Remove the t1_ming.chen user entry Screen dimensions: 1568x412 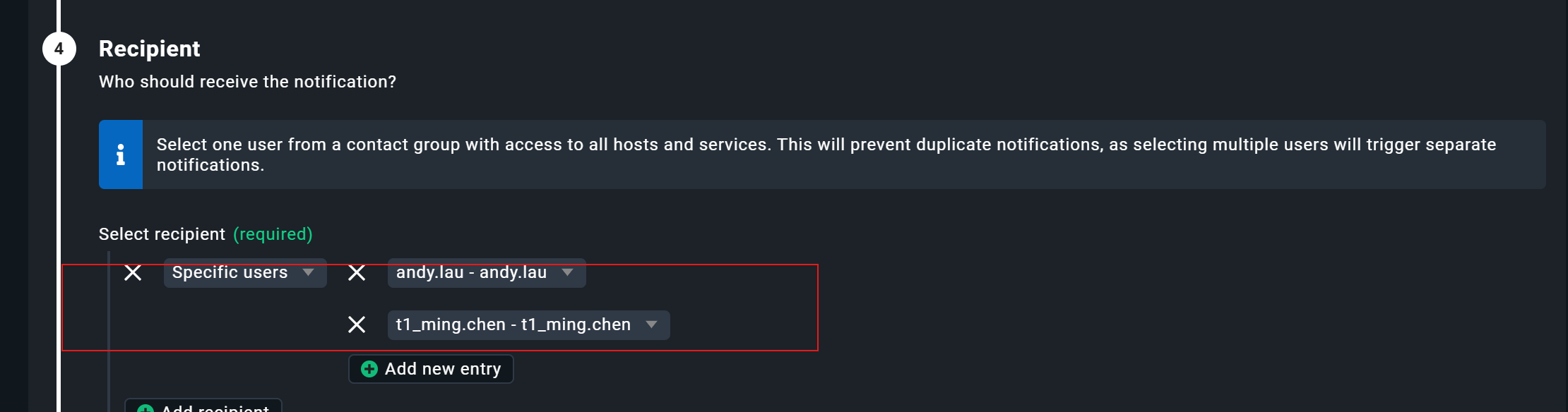coord(357,325)
